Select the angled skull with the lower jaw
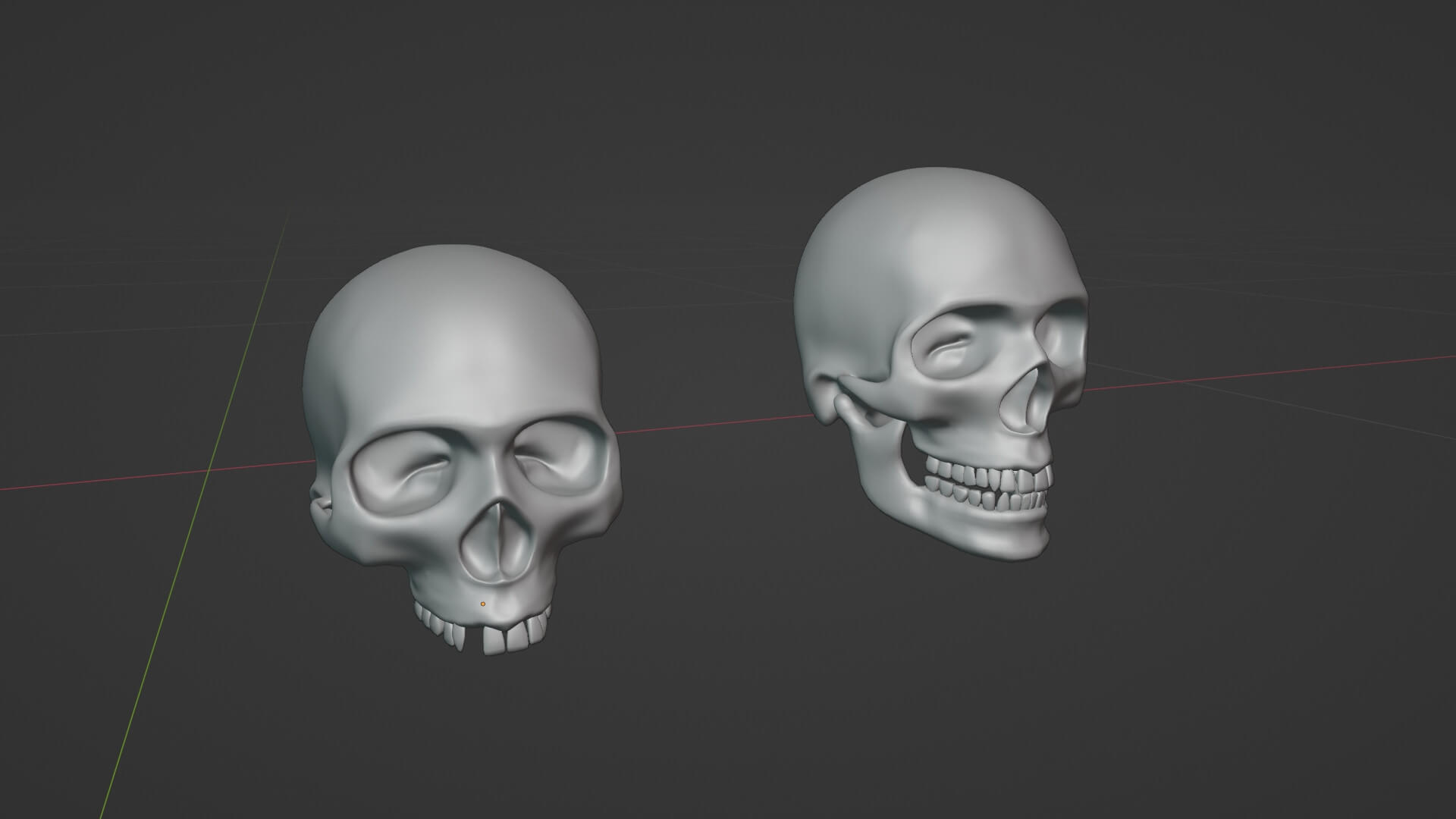The image size is (1456, 819). [940, 364]
